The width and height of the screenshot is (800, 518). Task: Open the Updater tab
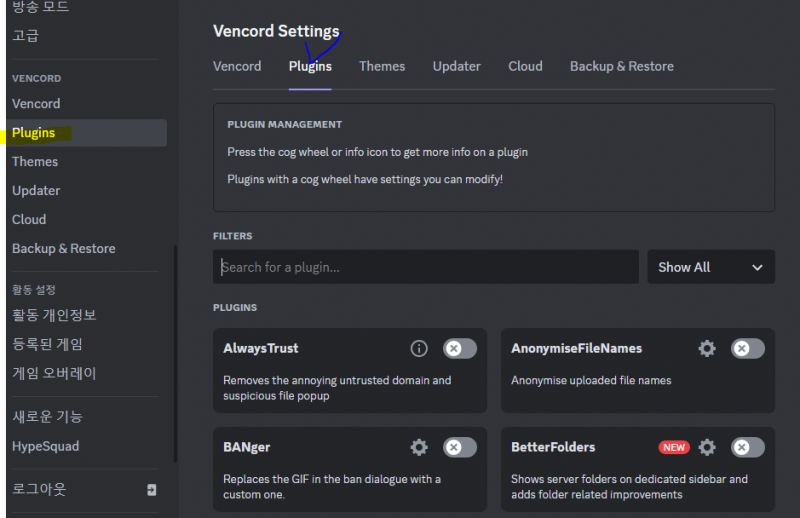point(457,66)
